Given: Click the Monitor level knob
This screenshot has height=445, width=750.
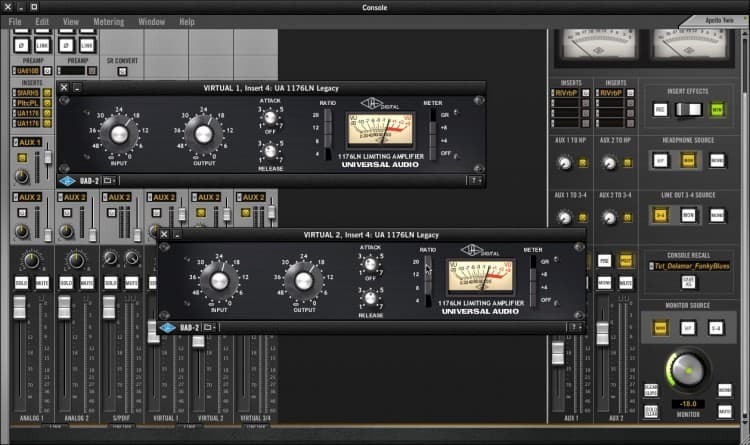Looking at the screenshot, I should coord(688,370).
